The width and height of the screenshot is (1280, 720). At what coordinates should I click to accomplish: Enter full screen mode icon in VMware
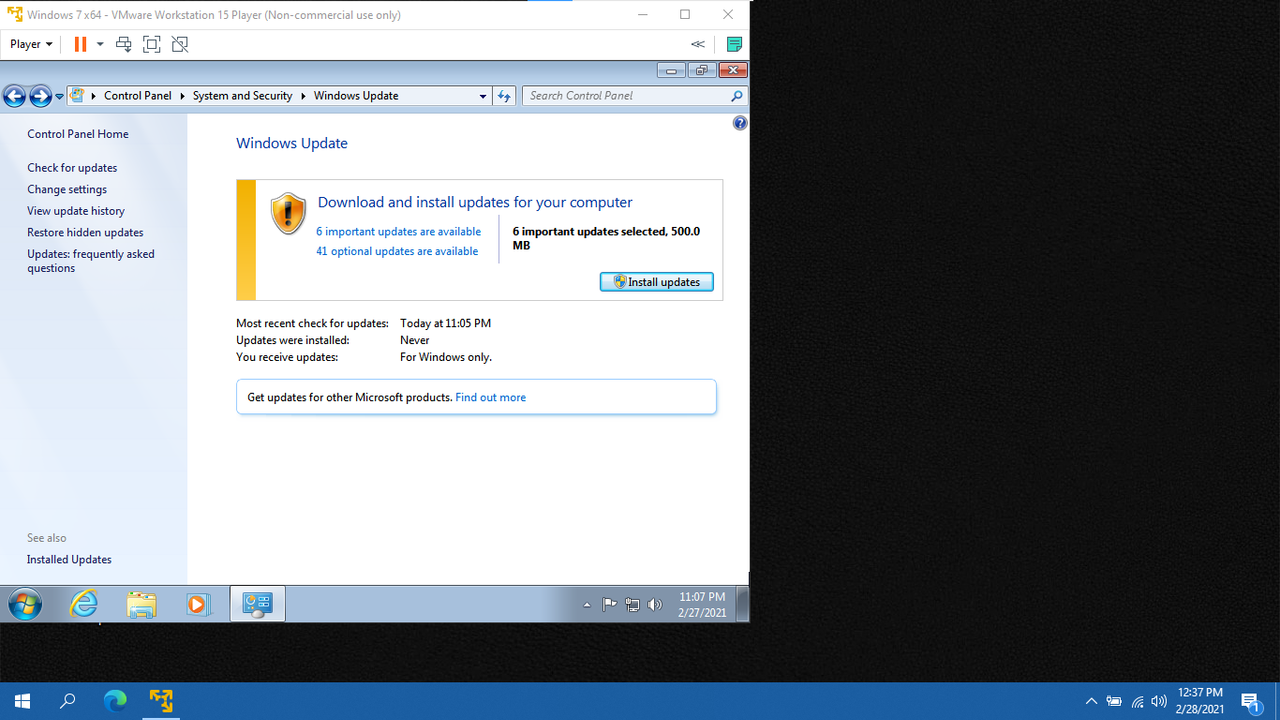[x=152, y=44]
